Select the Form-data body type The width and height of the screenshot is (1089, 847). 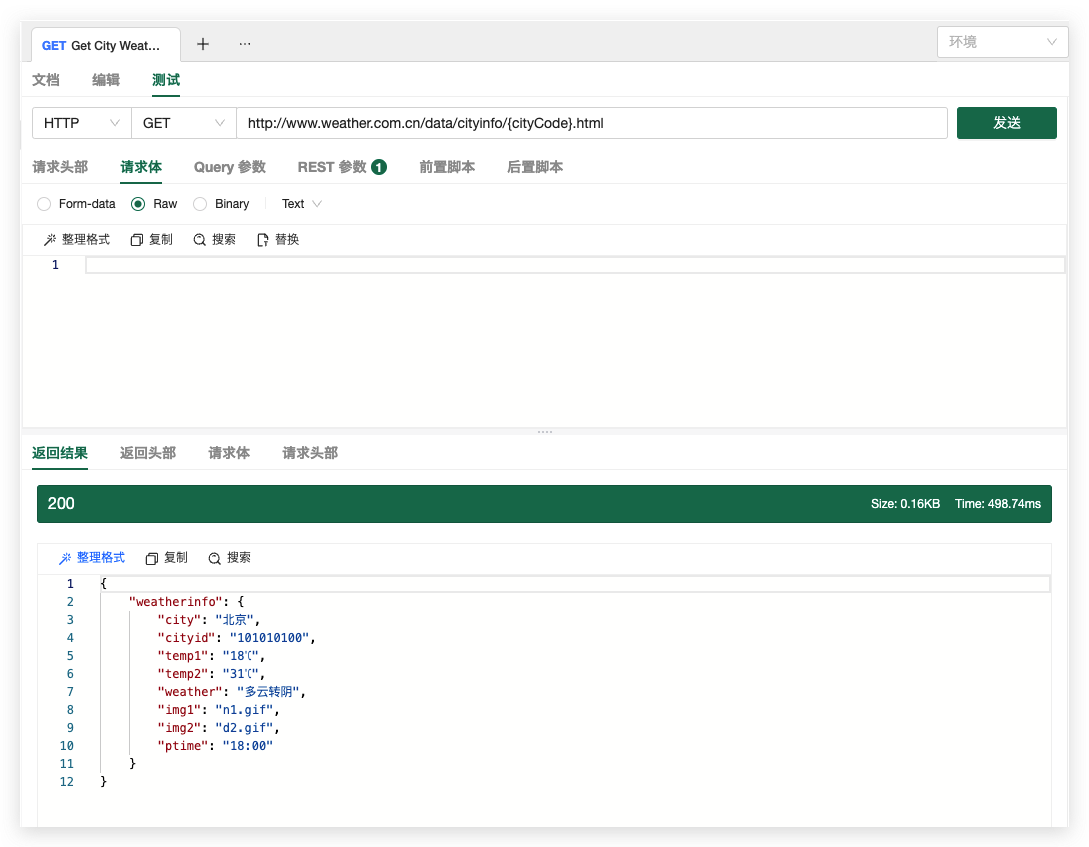pyautogui.click(x=44, y=203)
